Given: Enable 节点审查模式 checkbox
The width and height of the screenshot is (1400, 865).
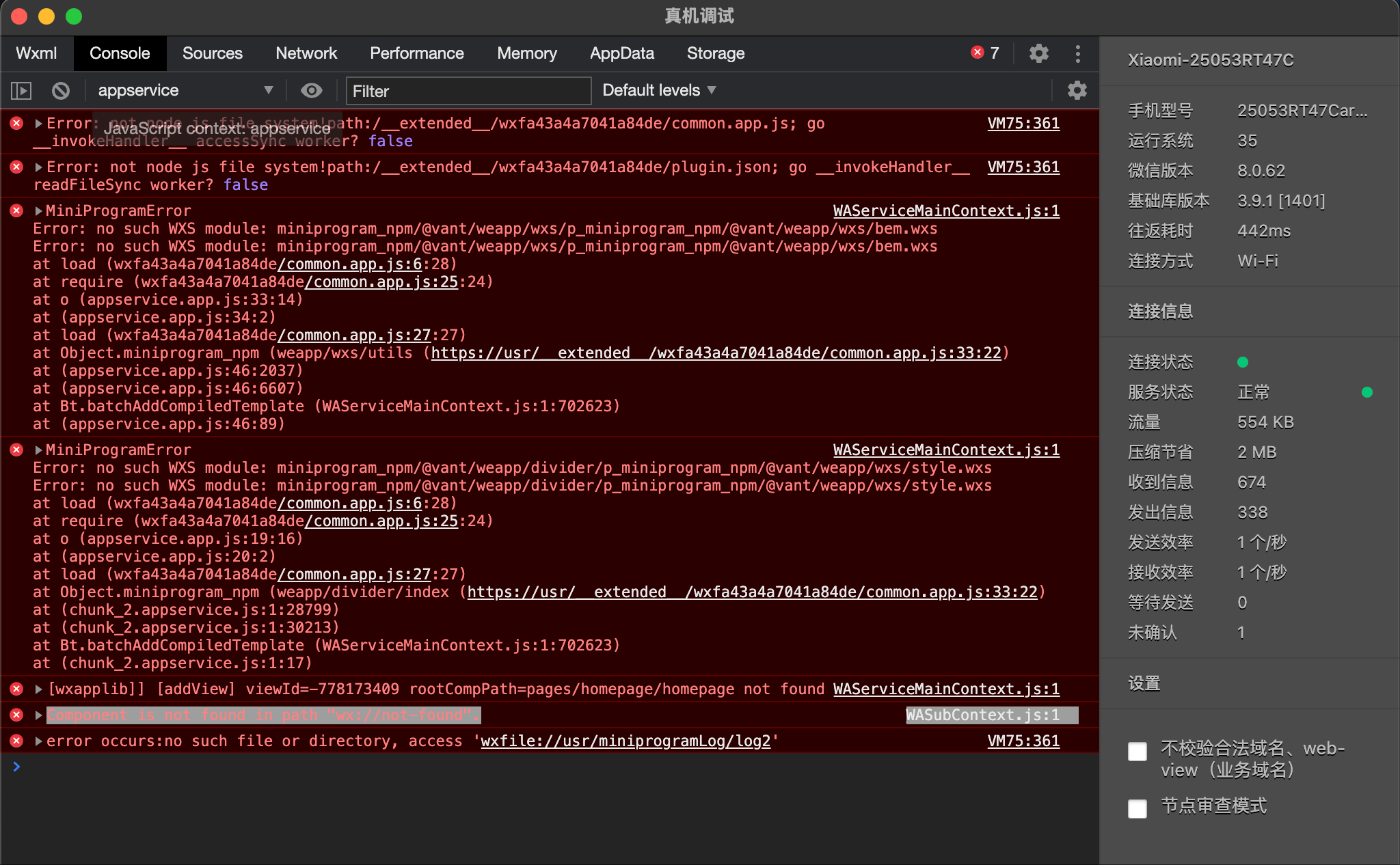Looking at the screenshot, I should coord(1137,809).
